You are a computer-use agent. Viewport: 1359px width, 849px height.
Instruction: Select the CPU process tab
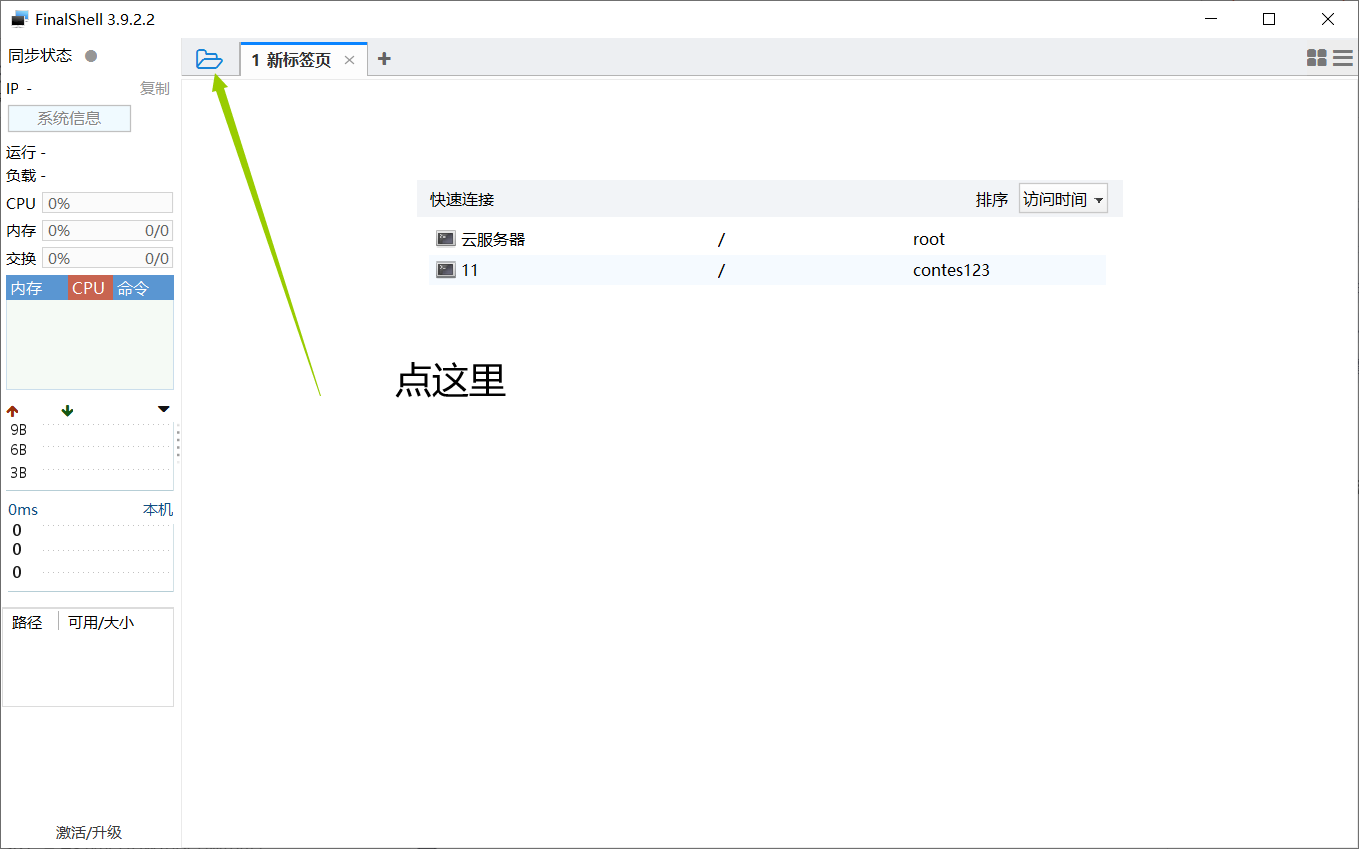click(90, 288)
